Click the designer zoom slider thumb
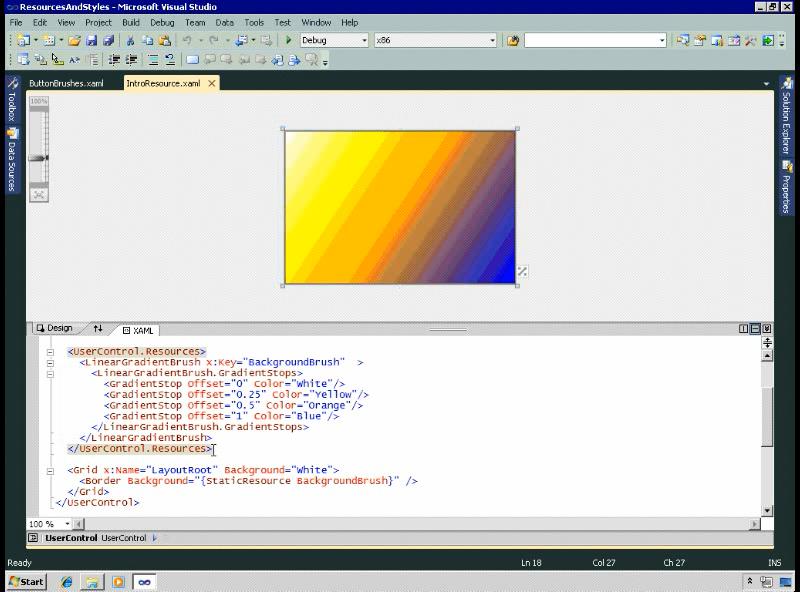 (x=38, y=158)
